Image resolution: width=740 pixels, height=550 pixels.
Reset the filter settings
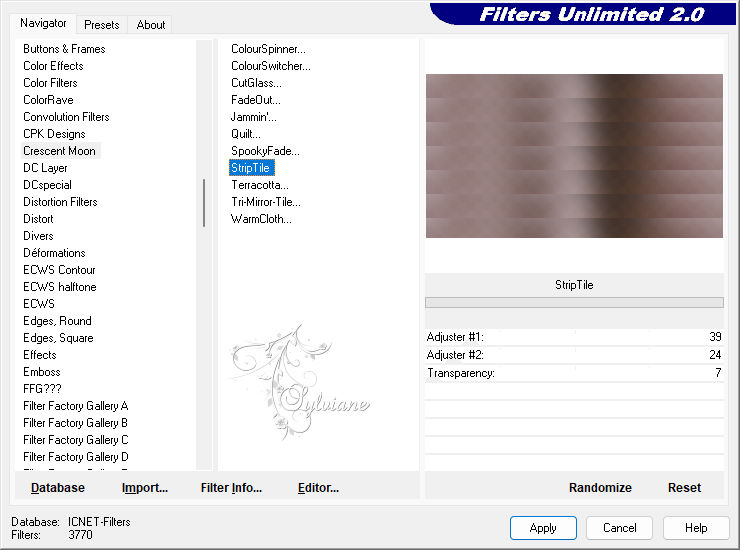684,488
